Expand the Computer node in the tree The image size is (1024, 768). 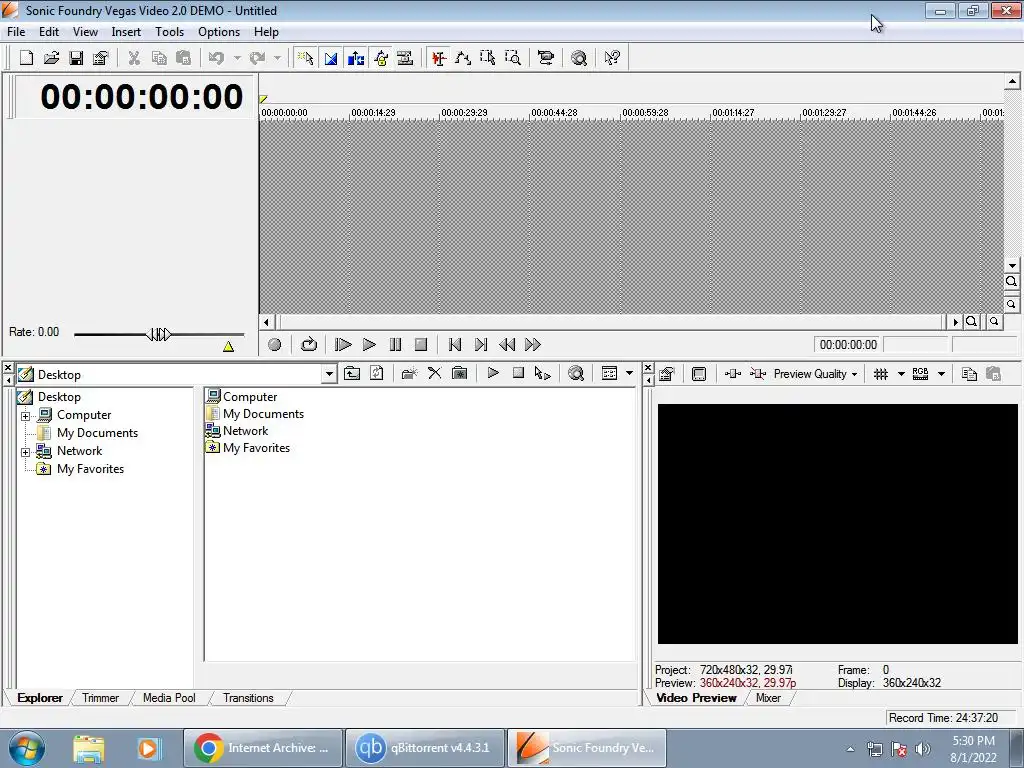tap(25, 416)
